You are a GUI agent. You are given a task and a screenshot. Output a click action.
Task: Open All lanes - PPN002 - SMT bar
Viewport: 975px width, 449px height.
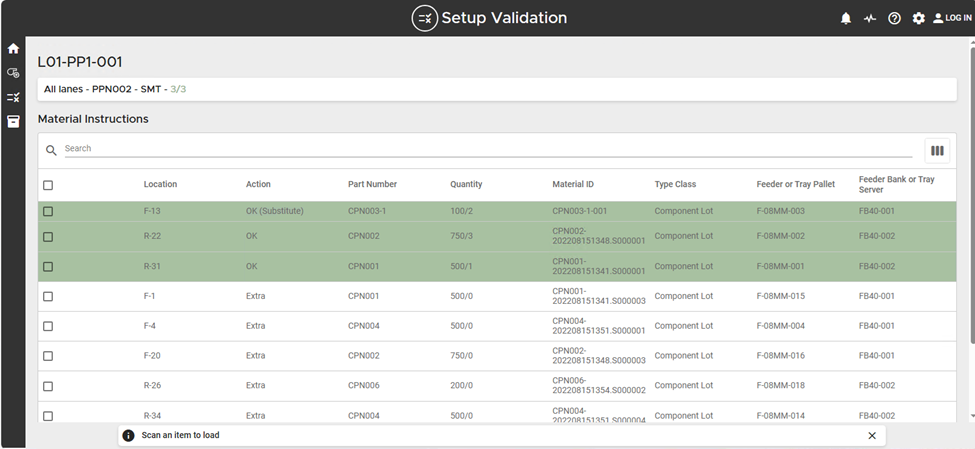pyautogui.click(x=497, y=90)
